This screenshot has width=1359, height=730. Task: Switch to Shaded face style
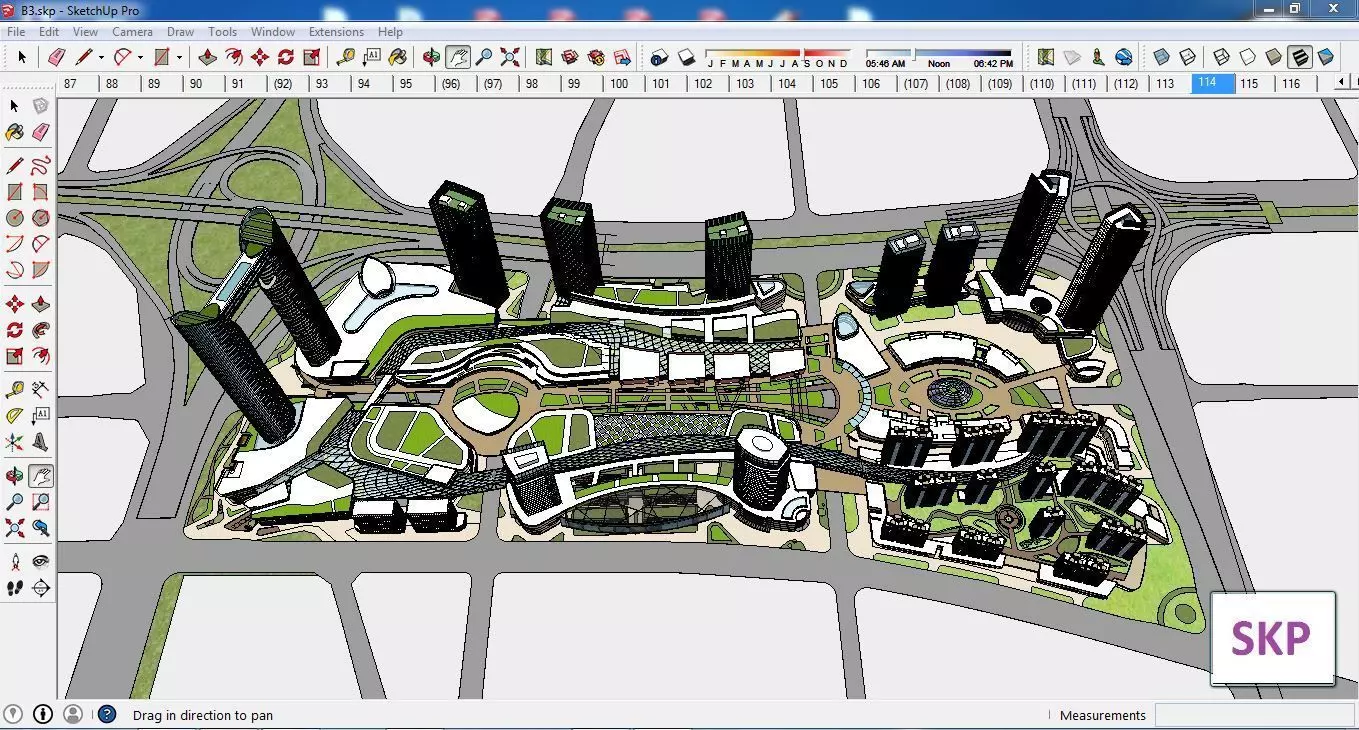(x=1274, y=57)
